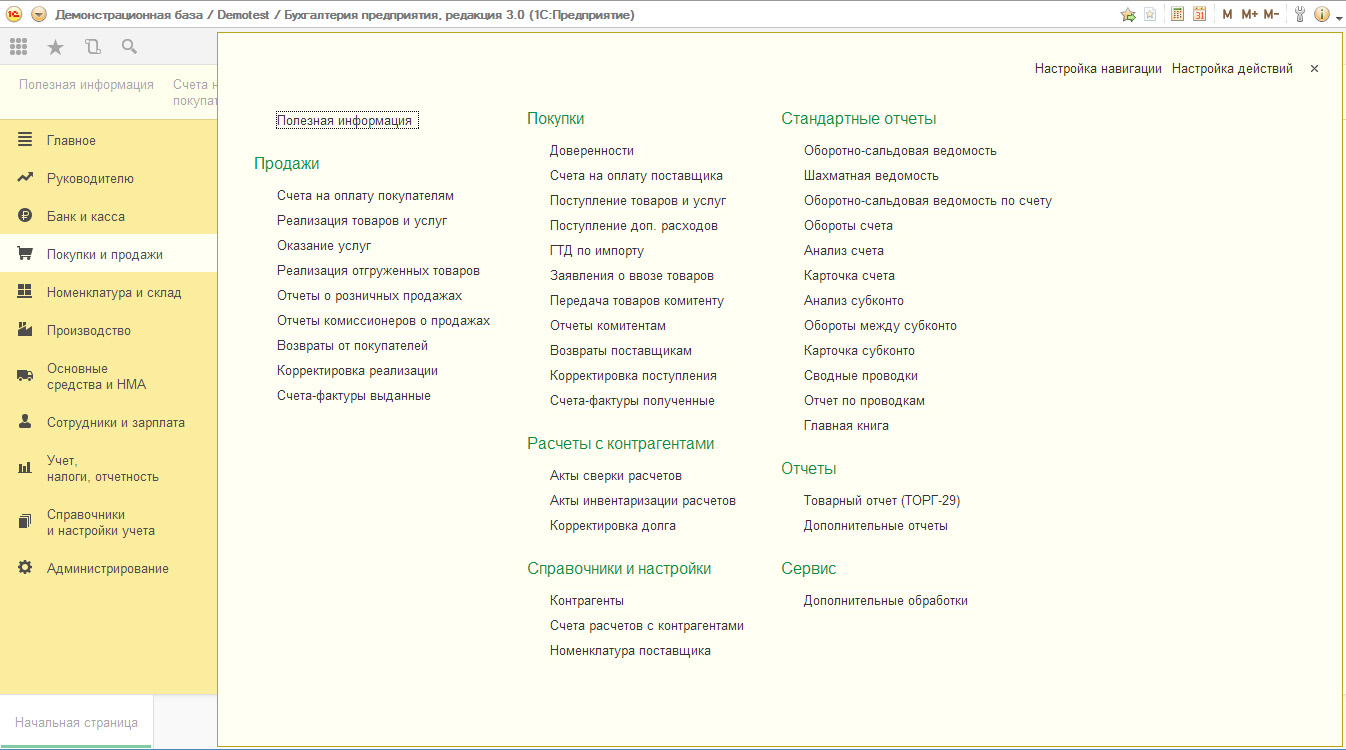This screenshot has height=750, width=1346.
Task: Open Полезная информация in function menu
Action: 345,121
